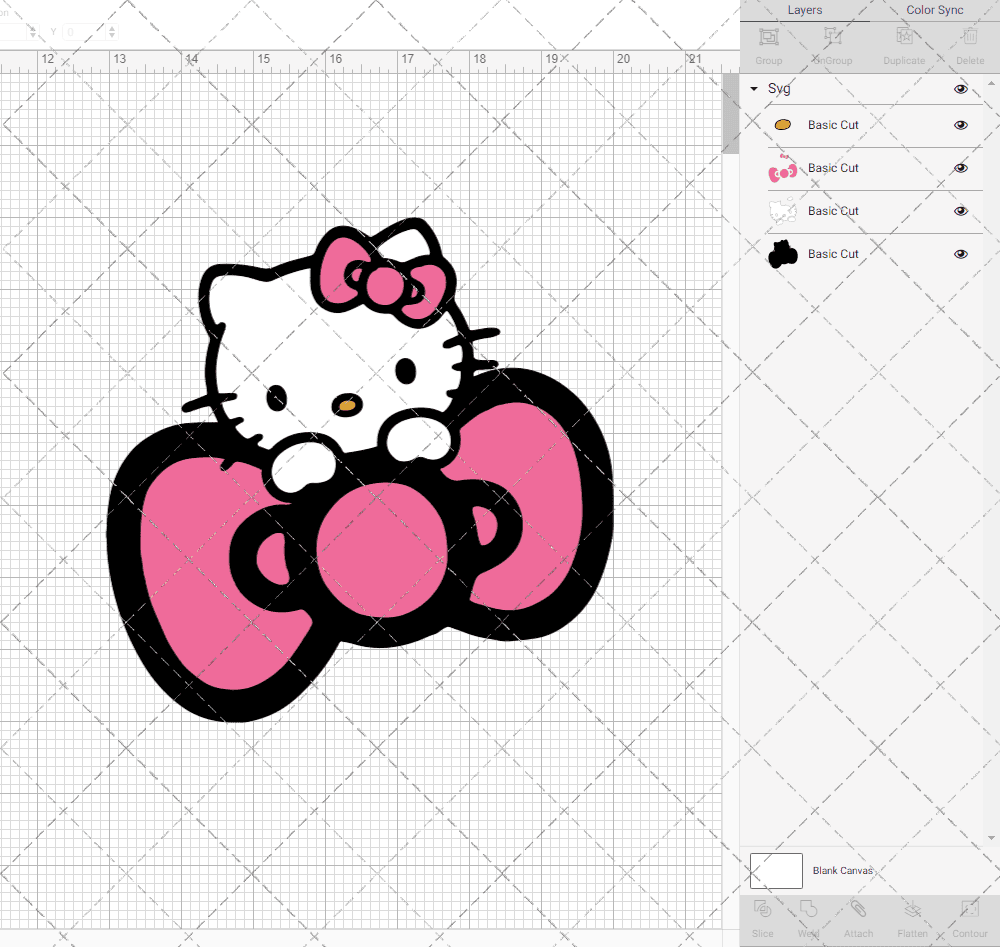1000x947 pixels.
Task: Click the Blank Canvas swatch
Action: click(x=776, y=870)
